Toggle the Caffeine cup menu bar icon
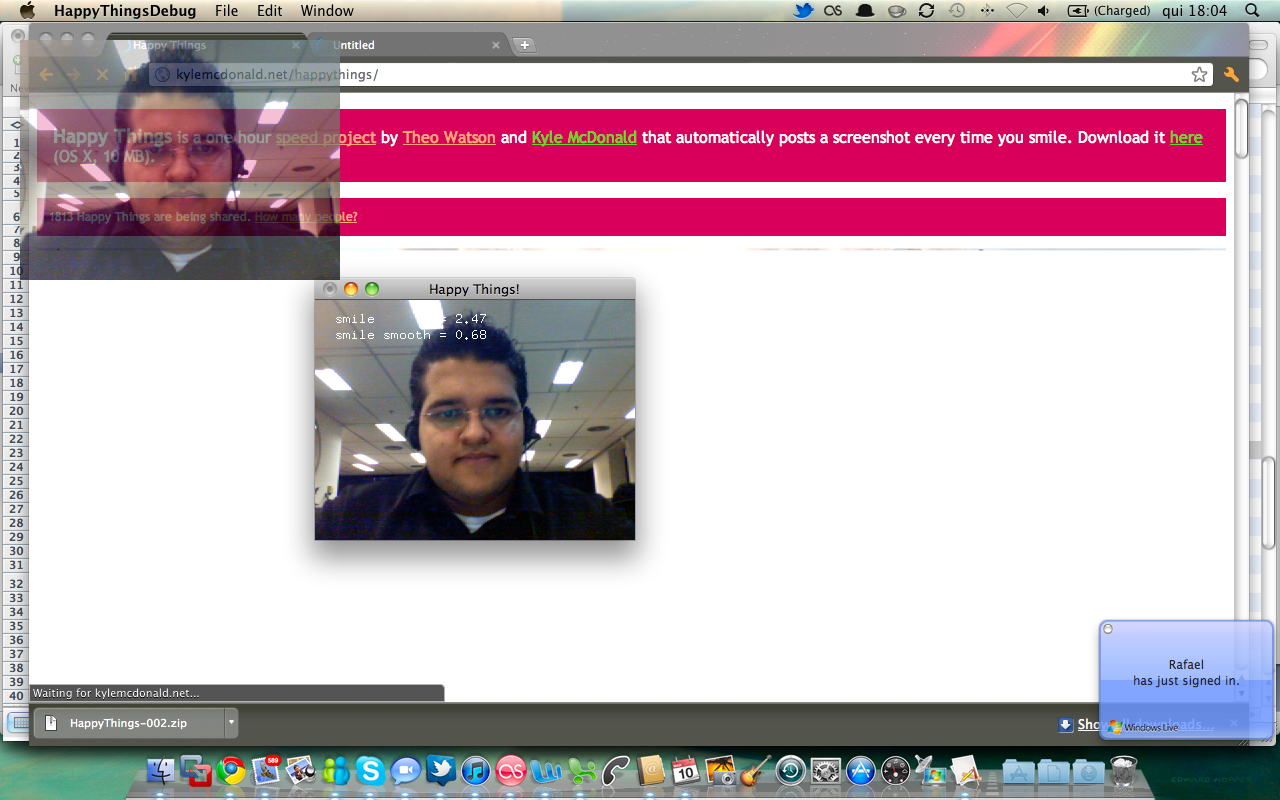Screen dimensions: 1280x800 (896, 11)
